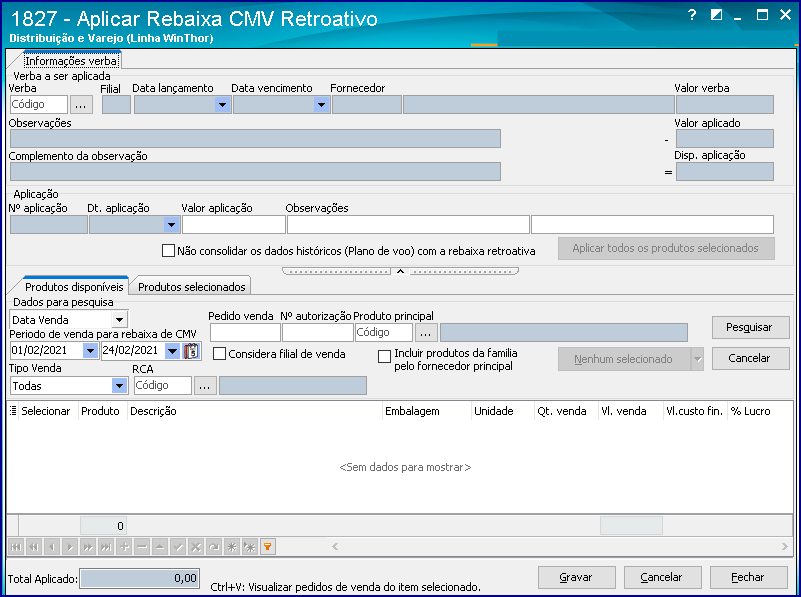Expand Tipo Venda 'Todas' dropdown
Image resolution: width=801 pixels, height=597 pixels.
point(119,386)
